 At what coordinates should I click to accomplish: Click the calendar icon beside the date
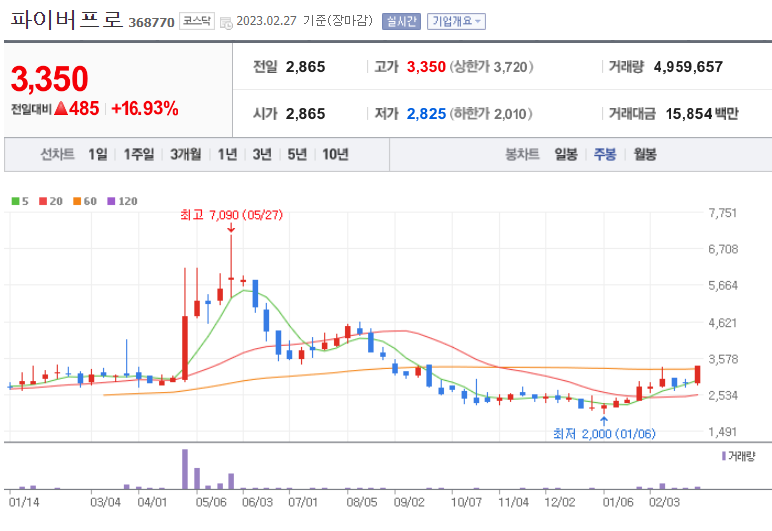[x=226, y=23]
